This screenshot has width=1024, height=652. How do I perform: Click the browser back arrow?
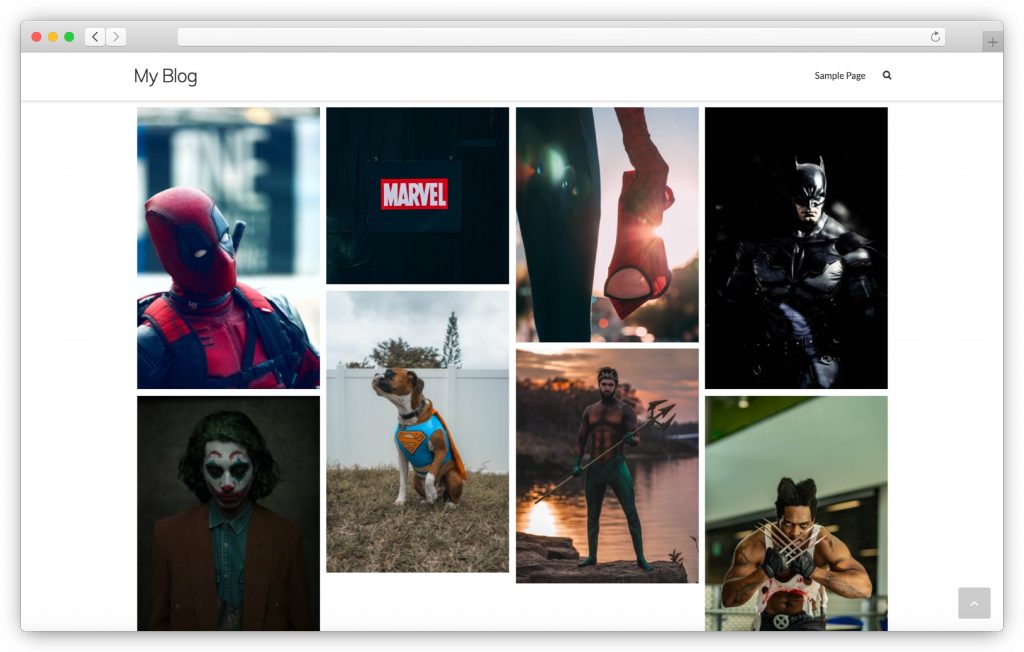click(95, 37)
